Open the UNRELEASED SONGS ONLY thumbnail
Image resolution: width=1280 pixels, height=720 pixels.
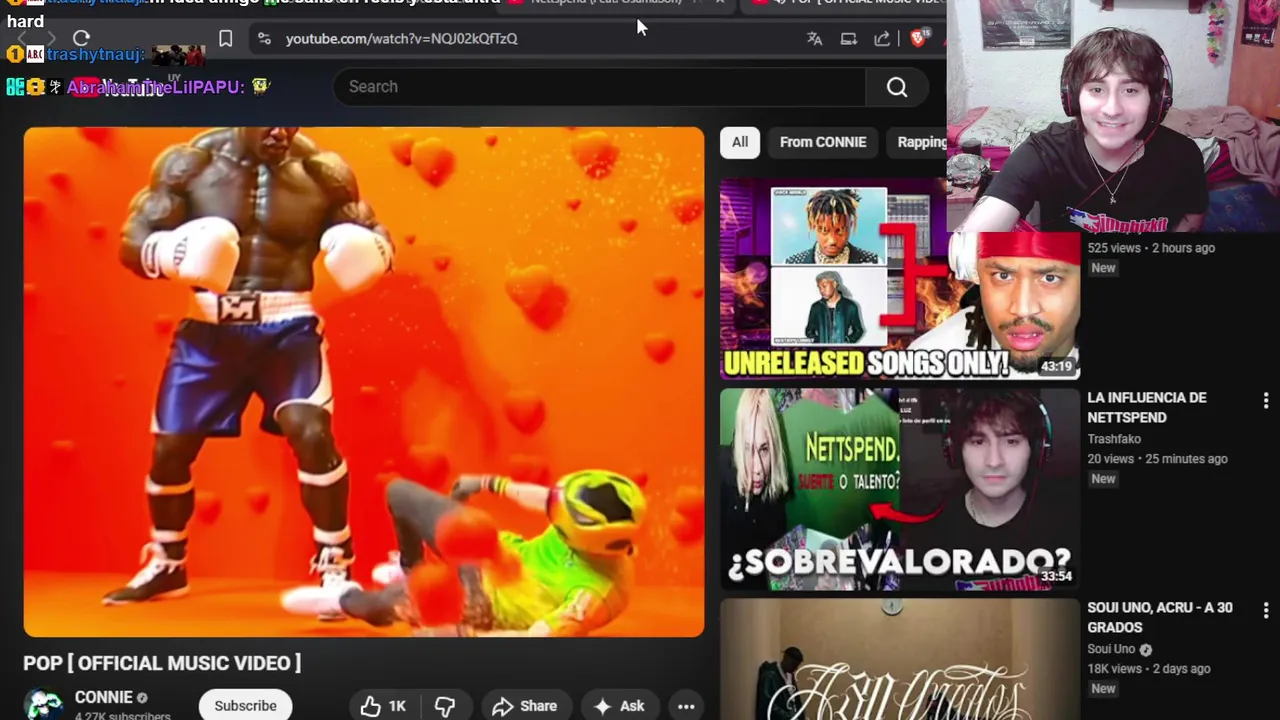click(x=900, y=279)
